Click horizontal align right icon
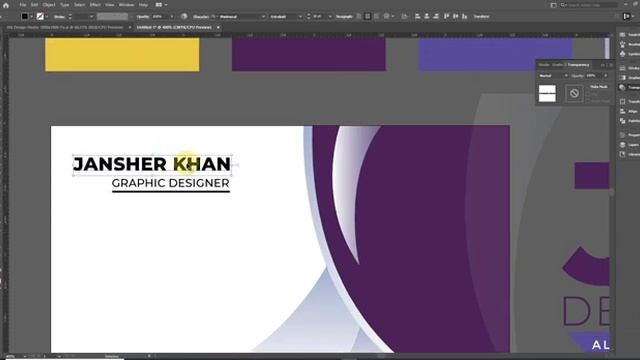The image size is (640, 360). [436, 16]
